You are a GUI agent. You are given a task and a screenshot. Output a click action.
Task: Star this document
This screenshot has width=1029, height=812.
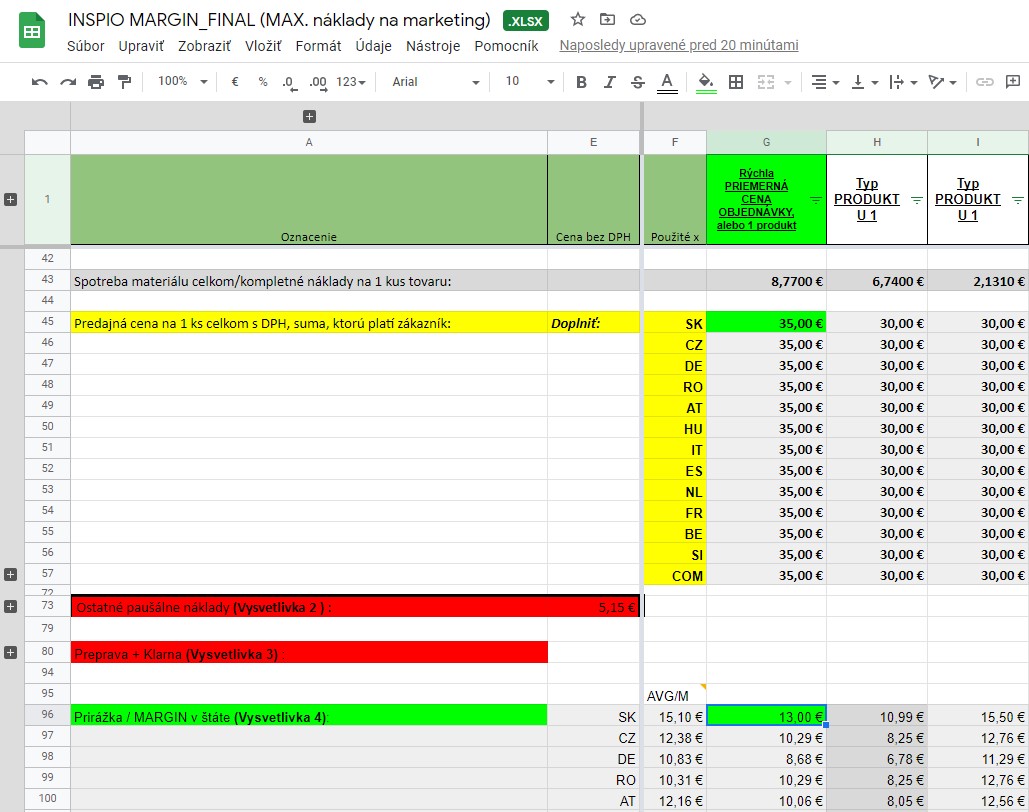coord(578,20)
